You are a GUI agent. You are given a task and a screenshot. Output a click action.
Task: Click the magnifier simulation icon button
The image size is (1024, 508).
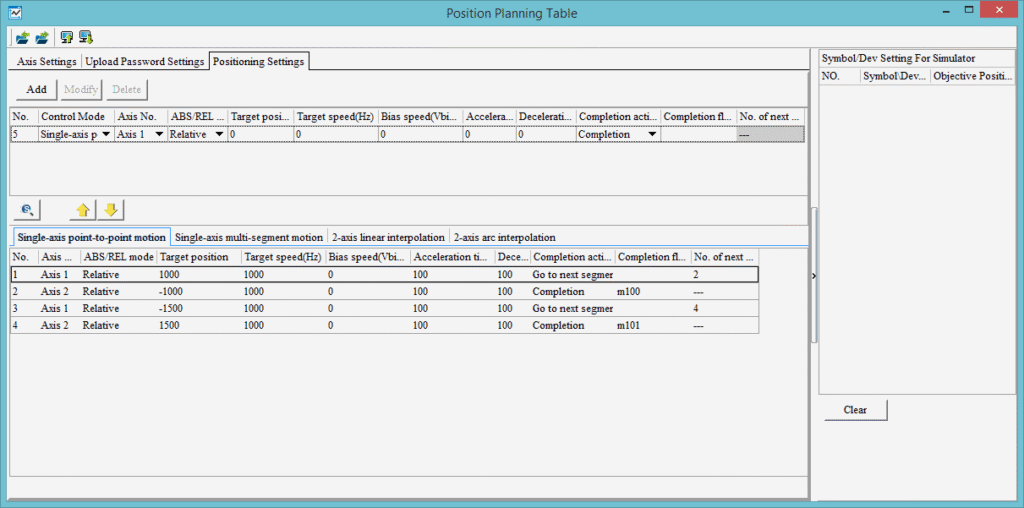point(27,210)
